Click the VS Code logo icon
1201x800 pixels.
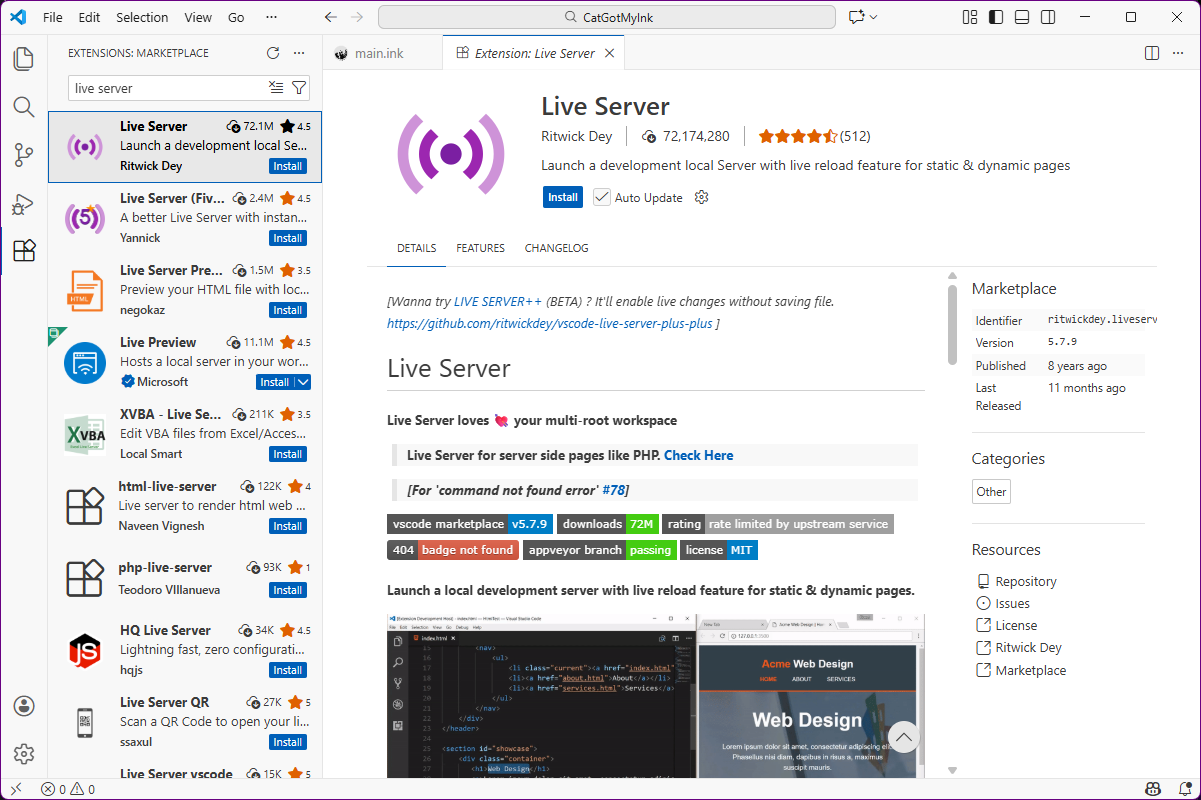click(x=18, y=17)
